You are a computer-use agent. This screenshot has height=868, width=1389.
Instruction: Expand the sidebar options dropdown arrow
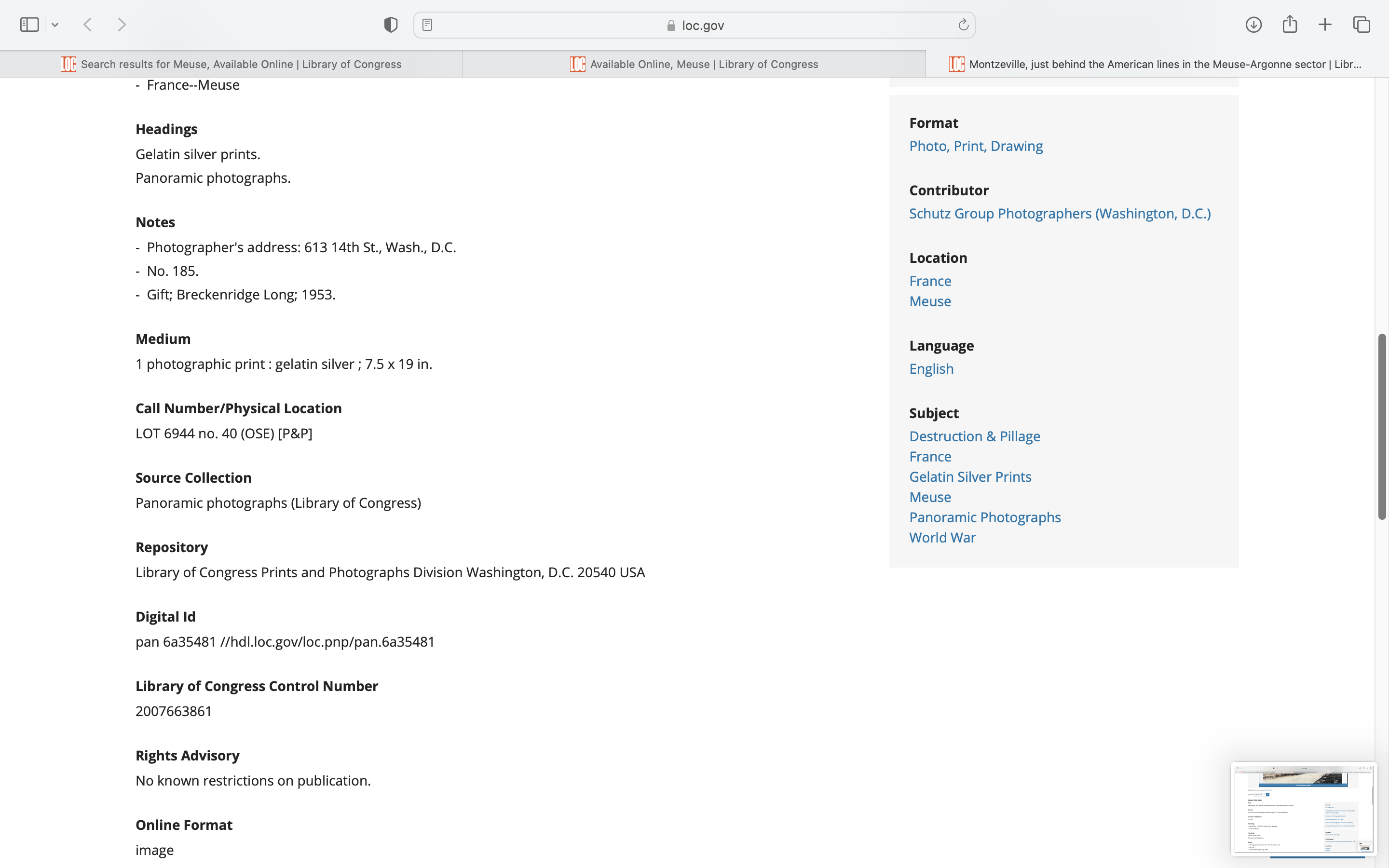(x=55, y=25)
